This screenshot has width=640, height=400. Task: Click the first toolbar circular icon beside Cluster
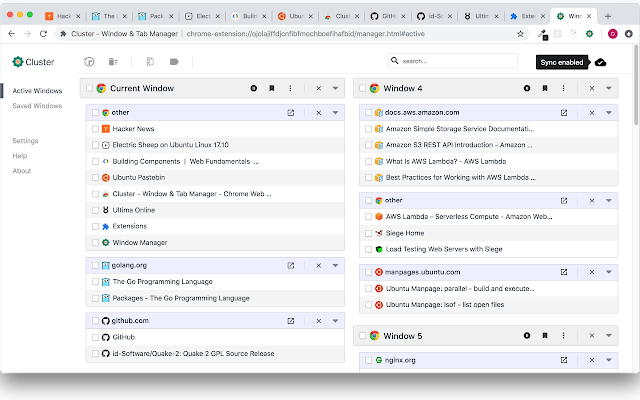tap(89, 62)
